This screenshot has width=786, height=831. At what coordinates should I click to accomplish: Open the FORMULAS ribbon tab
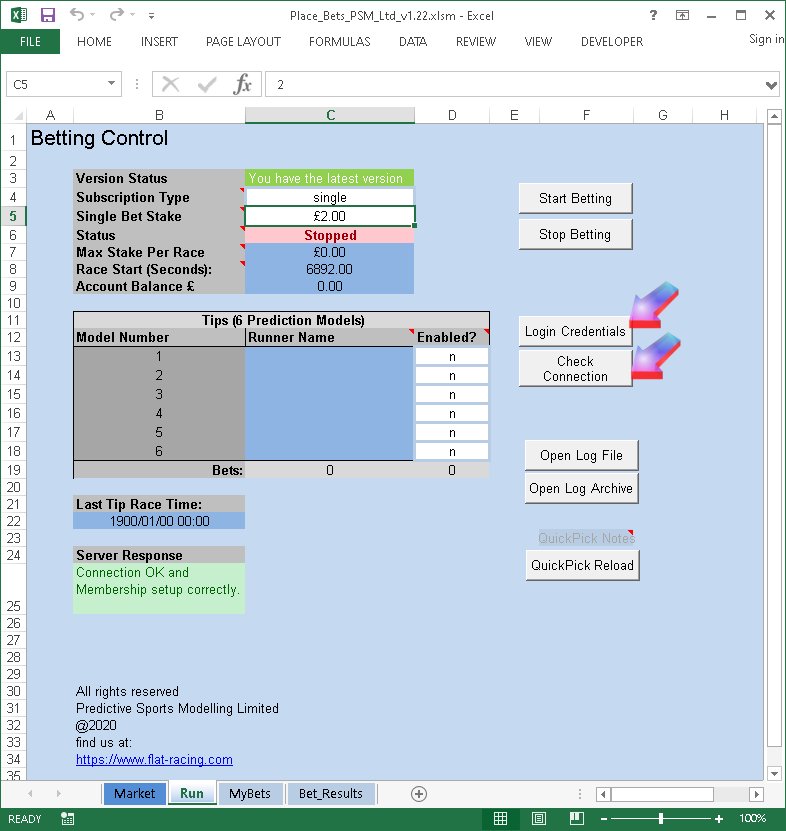(x=339, y=42)
